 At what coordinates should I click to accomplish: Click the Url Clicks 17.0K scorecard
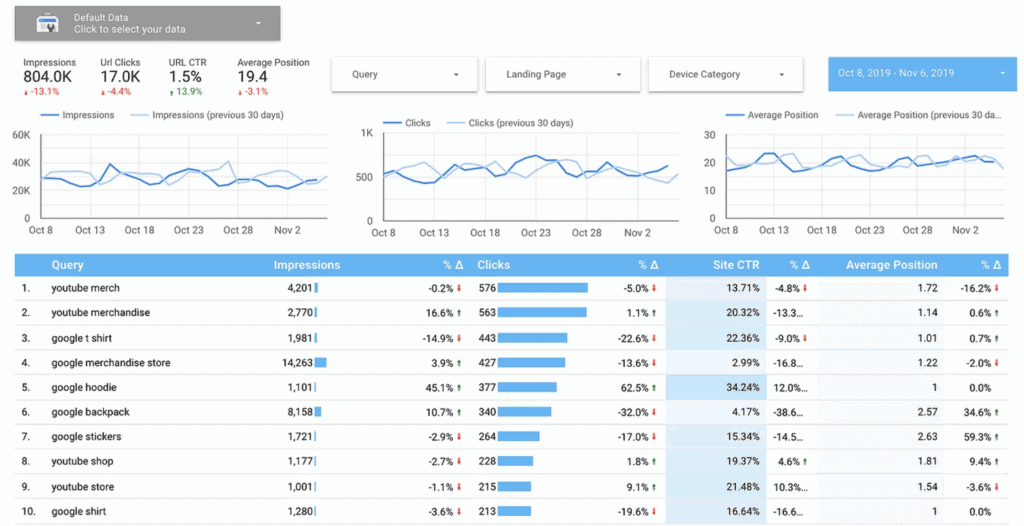coord(120,77)
